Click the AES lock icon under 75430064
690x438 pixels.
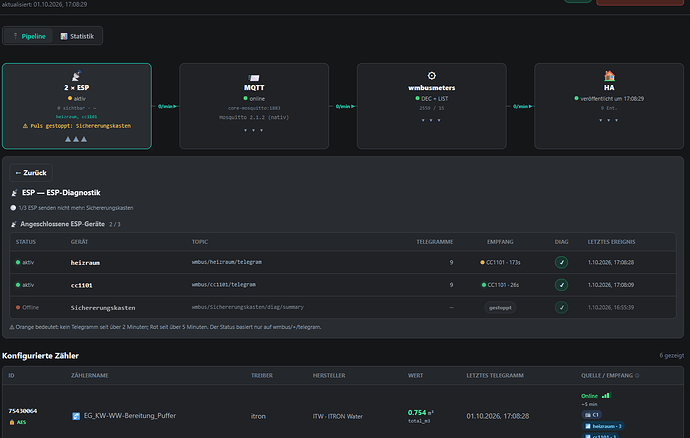pos(12,422)
